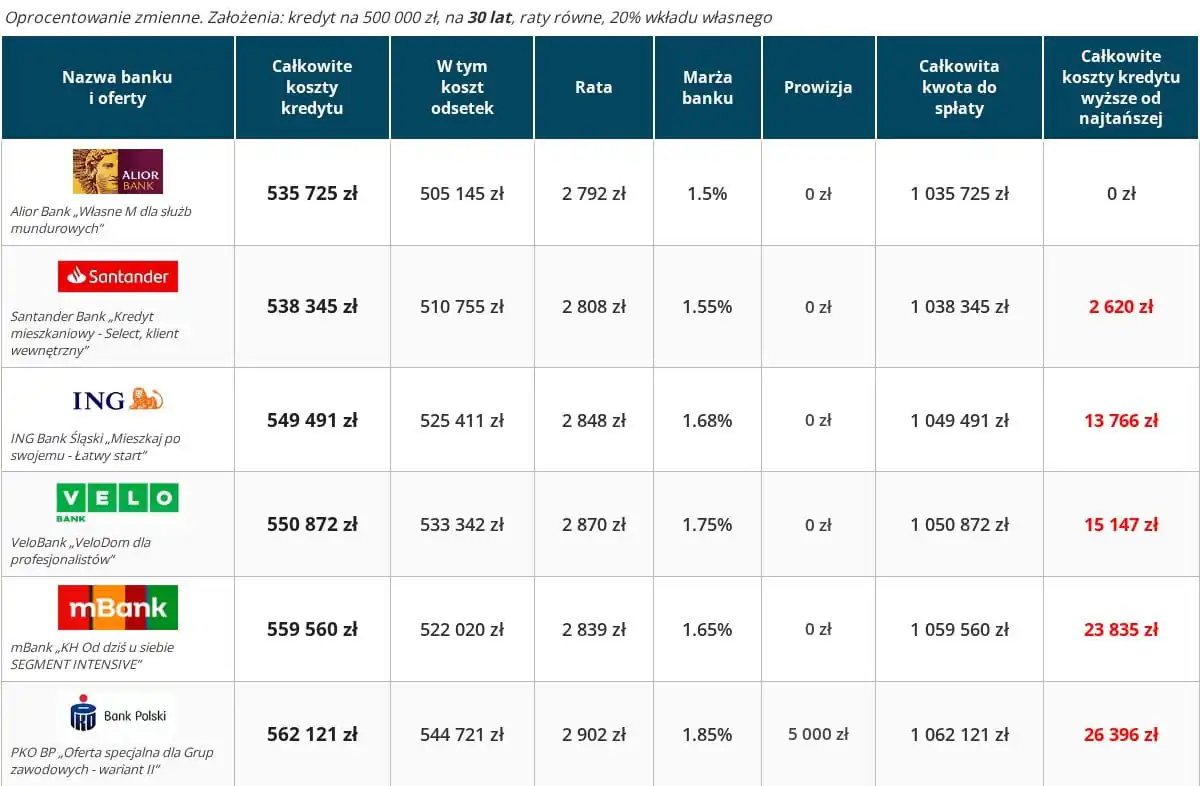Image resolution: width=1200 pixels, height=786 pixels.
Task: Open VeloDom dla profesjonalistów offer text
Action: pos(80,551)
